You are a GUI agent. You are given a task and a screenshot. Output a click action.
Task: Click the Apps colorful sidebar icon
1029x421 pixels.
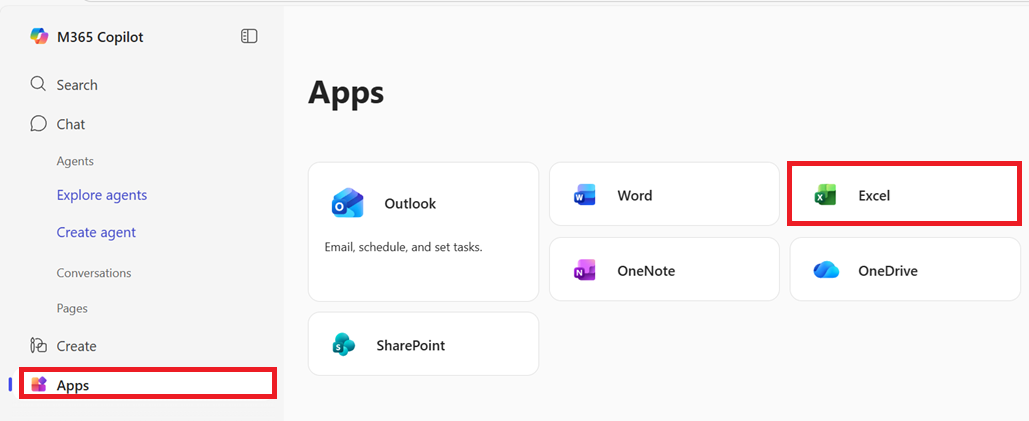pos(39,384)
